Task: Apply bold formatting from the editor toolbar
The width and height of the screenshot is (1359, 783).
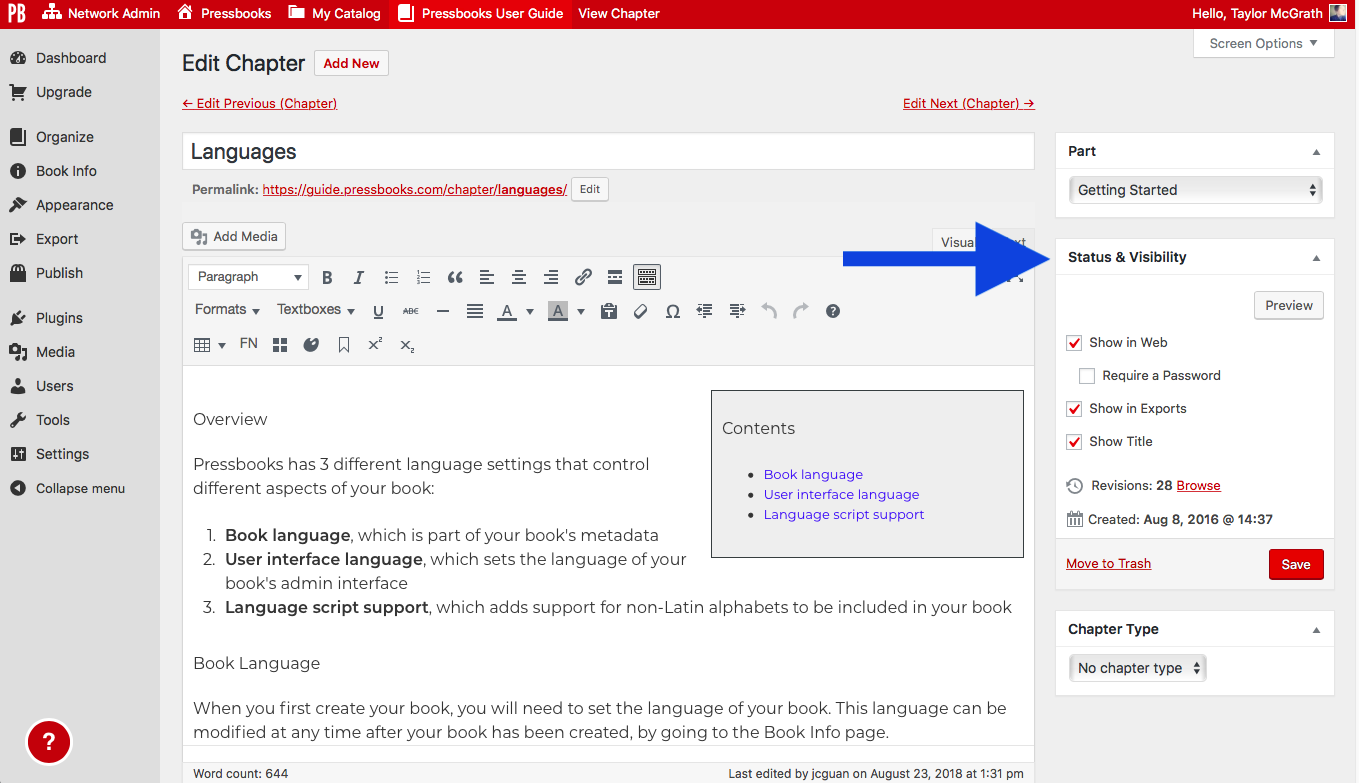Action: (327, 277)
